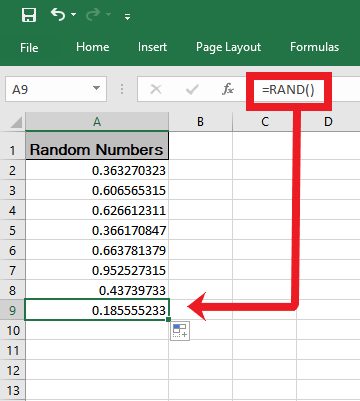
Task: Open the Undo history dropdown arrow
Action: [x=74, y=15]
